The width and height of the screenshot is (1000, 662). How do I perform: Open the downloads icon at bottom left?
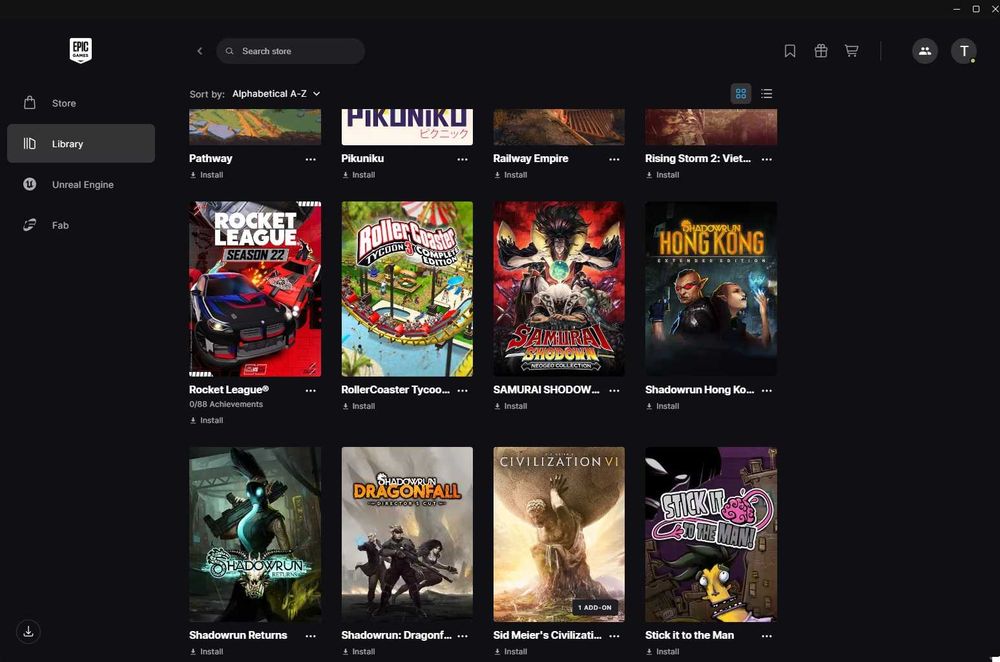point(28,631)
